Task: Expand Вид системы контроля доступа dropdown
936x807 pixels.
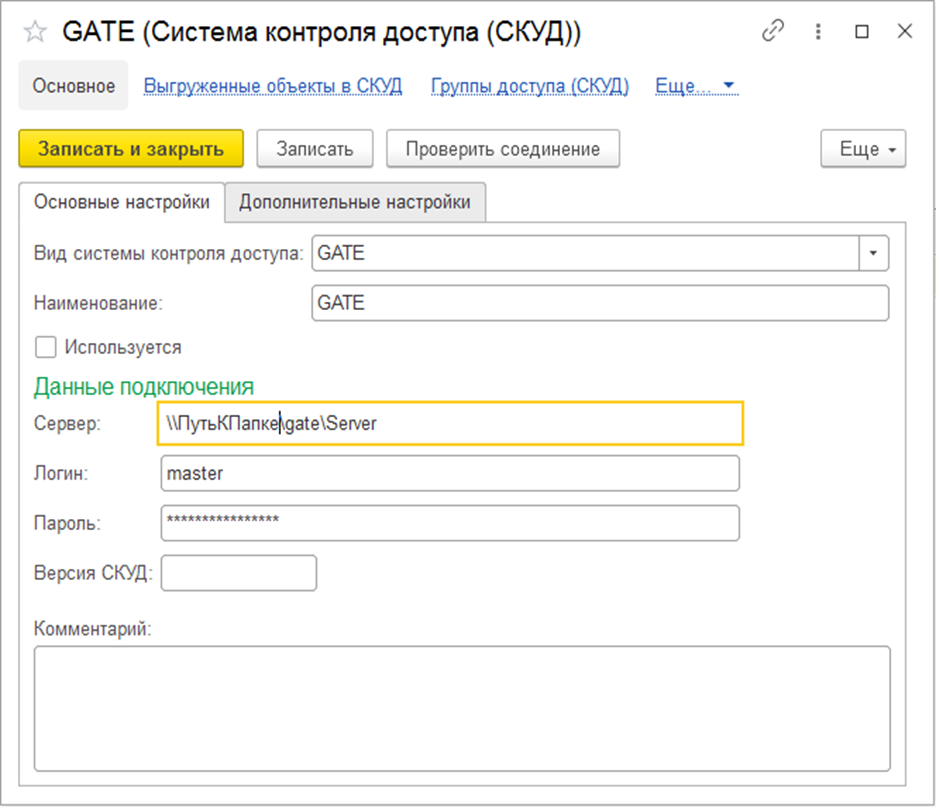Action: (x=873, y=254)
